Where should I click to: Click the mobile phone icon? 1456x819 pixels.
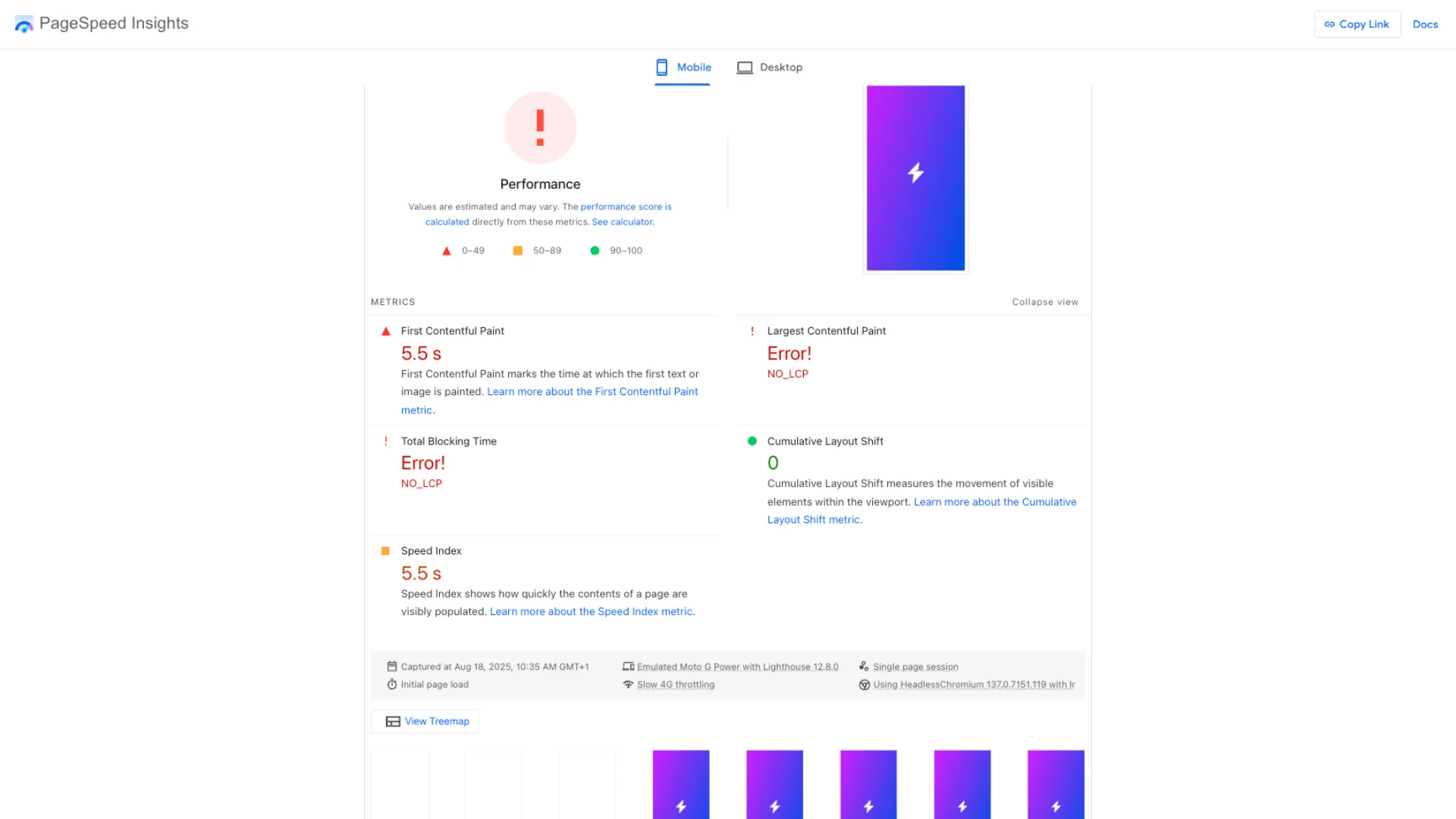662,67
